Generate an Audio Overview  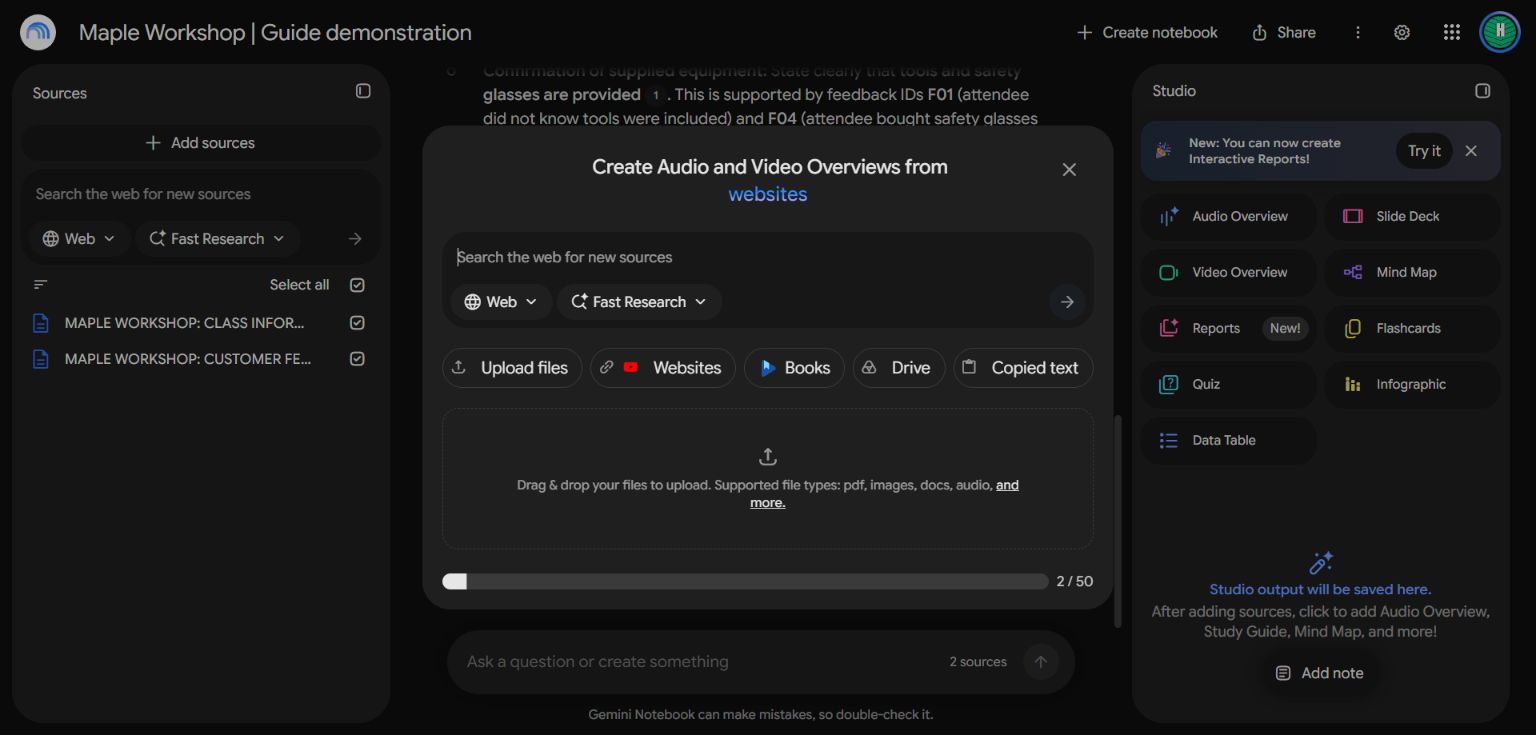point(1228,216)
